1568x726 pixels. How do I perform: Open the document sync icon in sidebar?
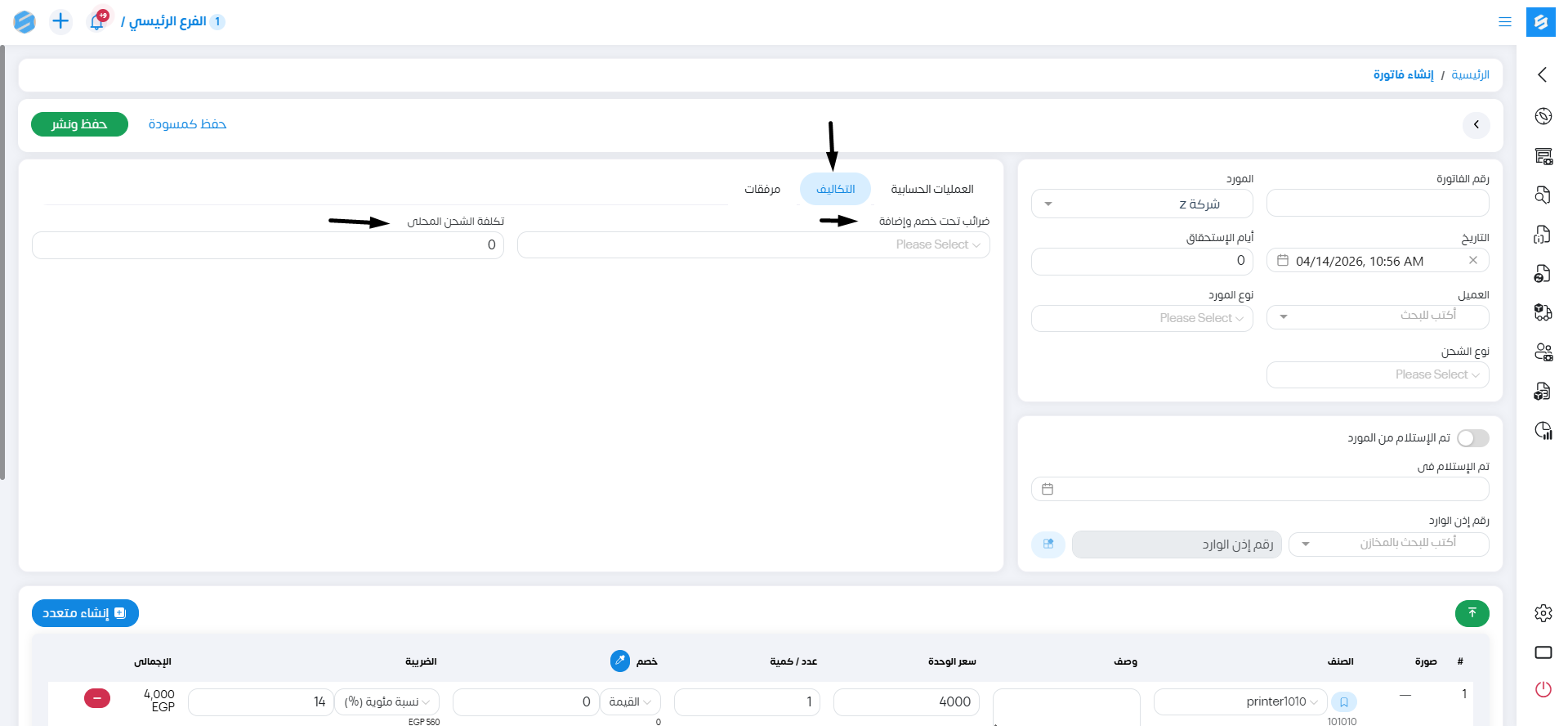[1543, 273]
